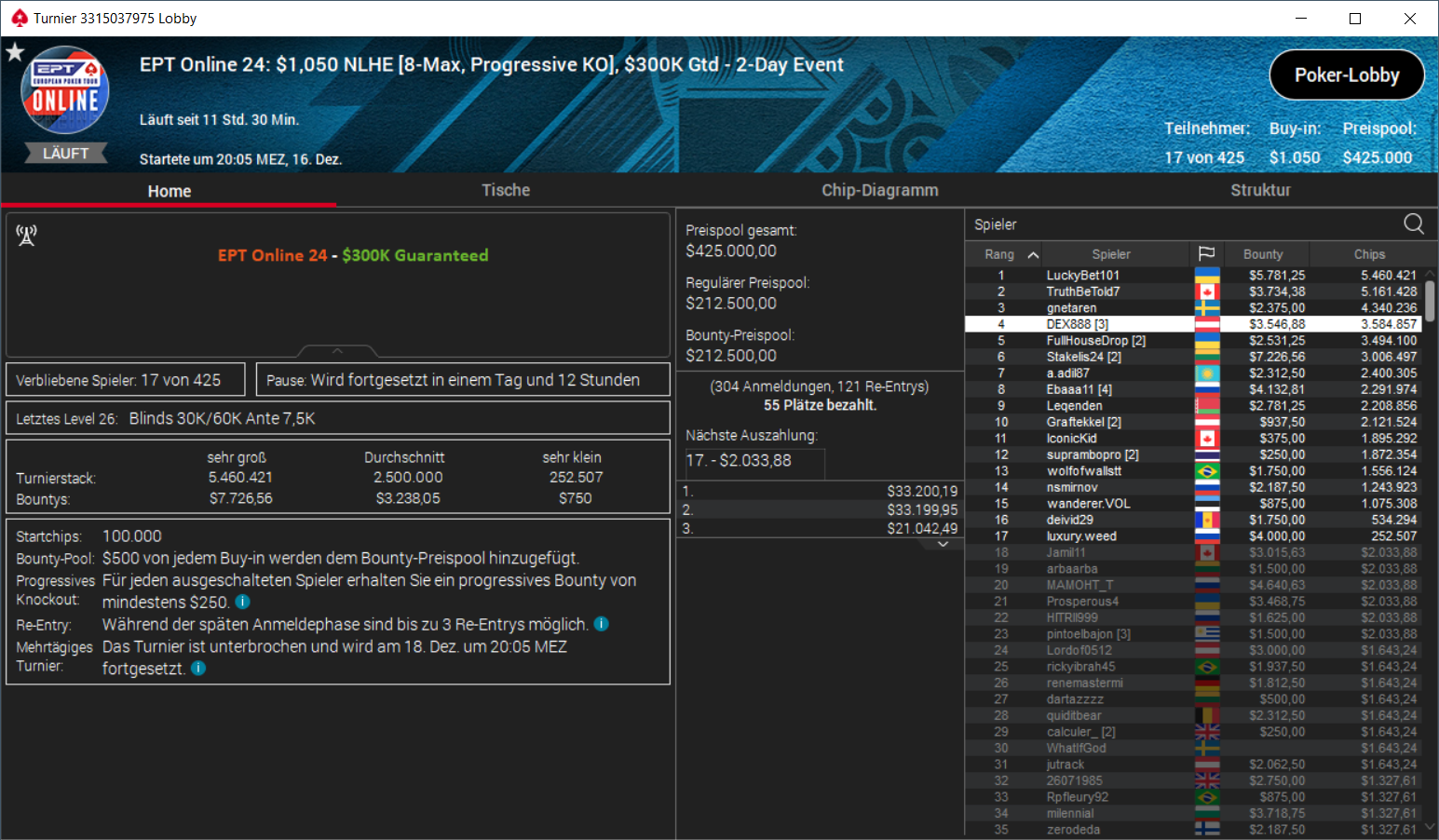This screenshot has height=840, width=1439.
Task: Click wolfofwallstt's Brazil flag
Action: tap(1207, 471)
